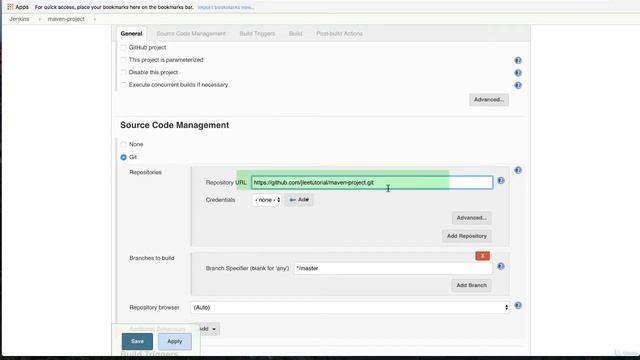Open help icon next to Repository URL field
The height and width of the screenshot is (360, 640).
tap(501, 180)
